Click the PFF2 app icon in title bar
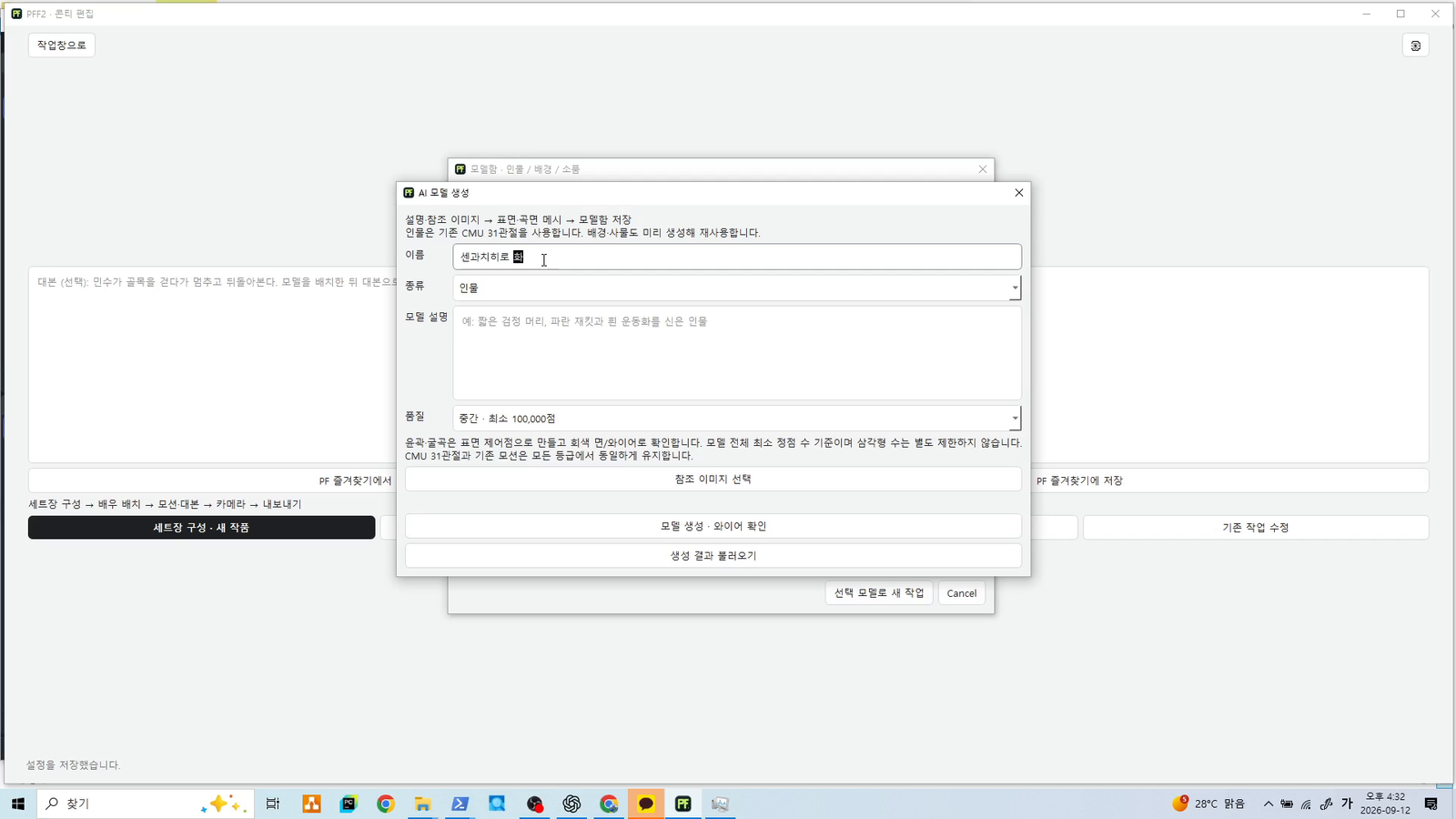 click(x=16, y=14)
